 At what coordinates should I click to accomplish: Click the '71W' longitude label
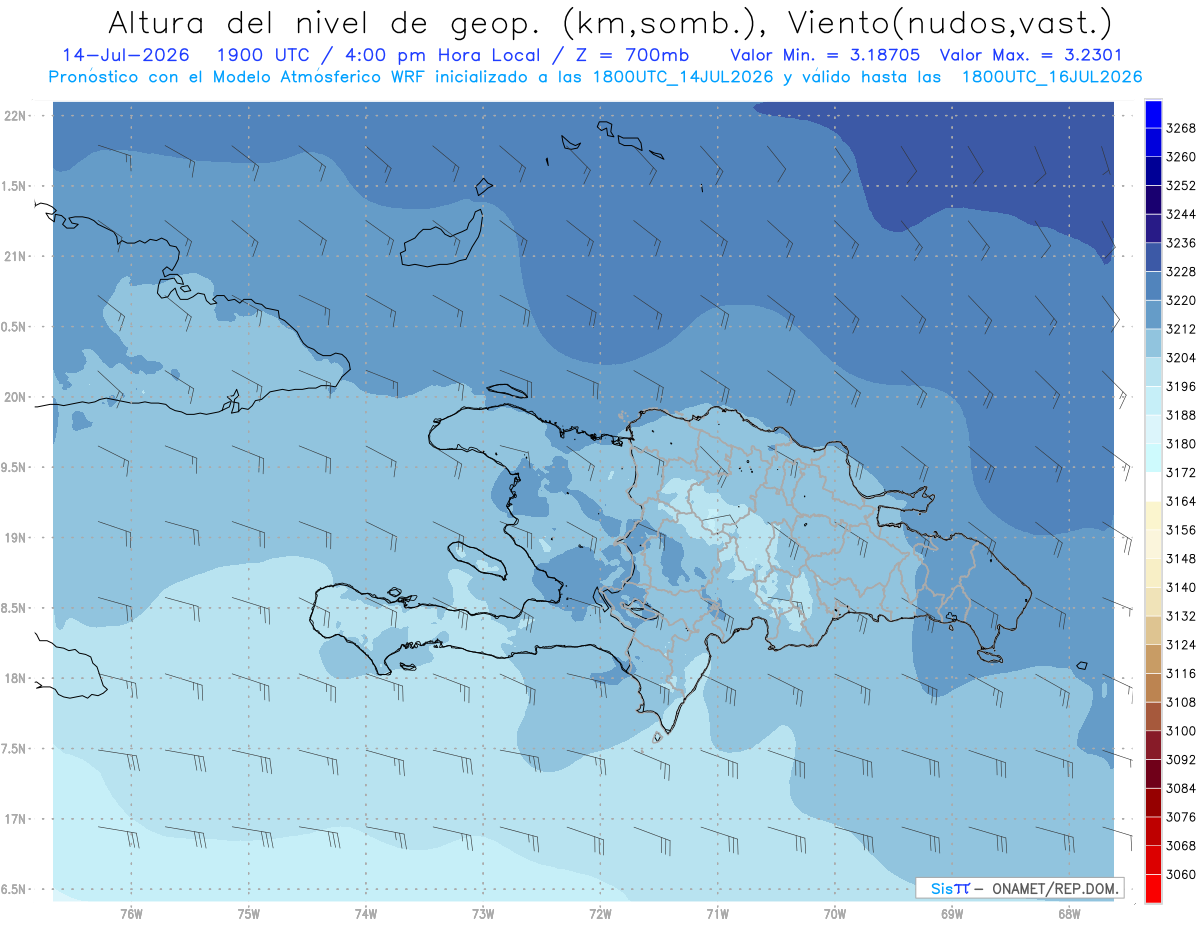click(x=717, y=914)
